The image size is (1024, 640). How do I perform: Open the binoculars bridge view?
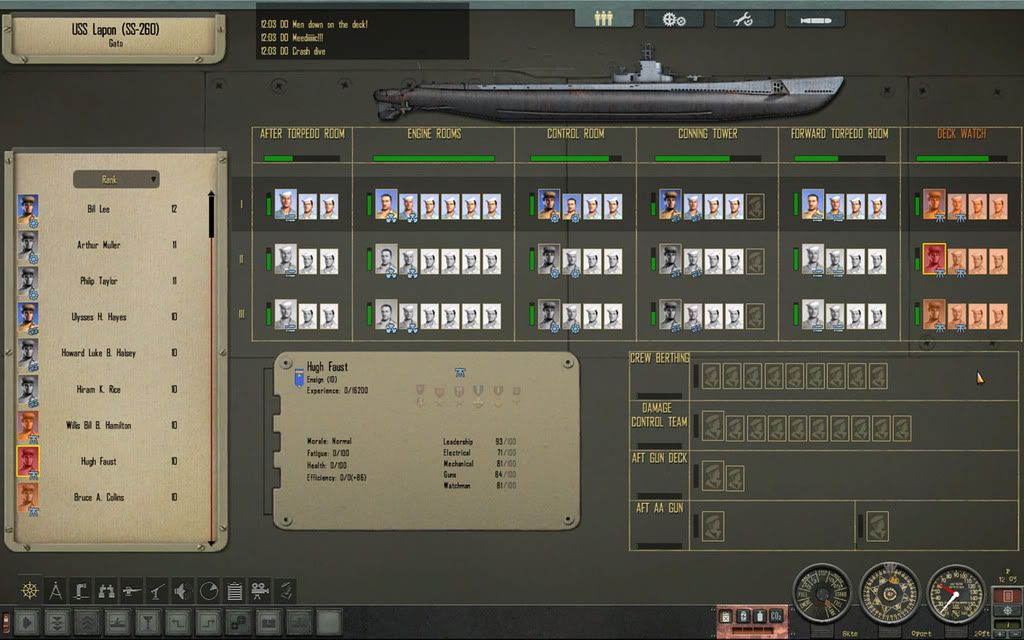[106, 591]
